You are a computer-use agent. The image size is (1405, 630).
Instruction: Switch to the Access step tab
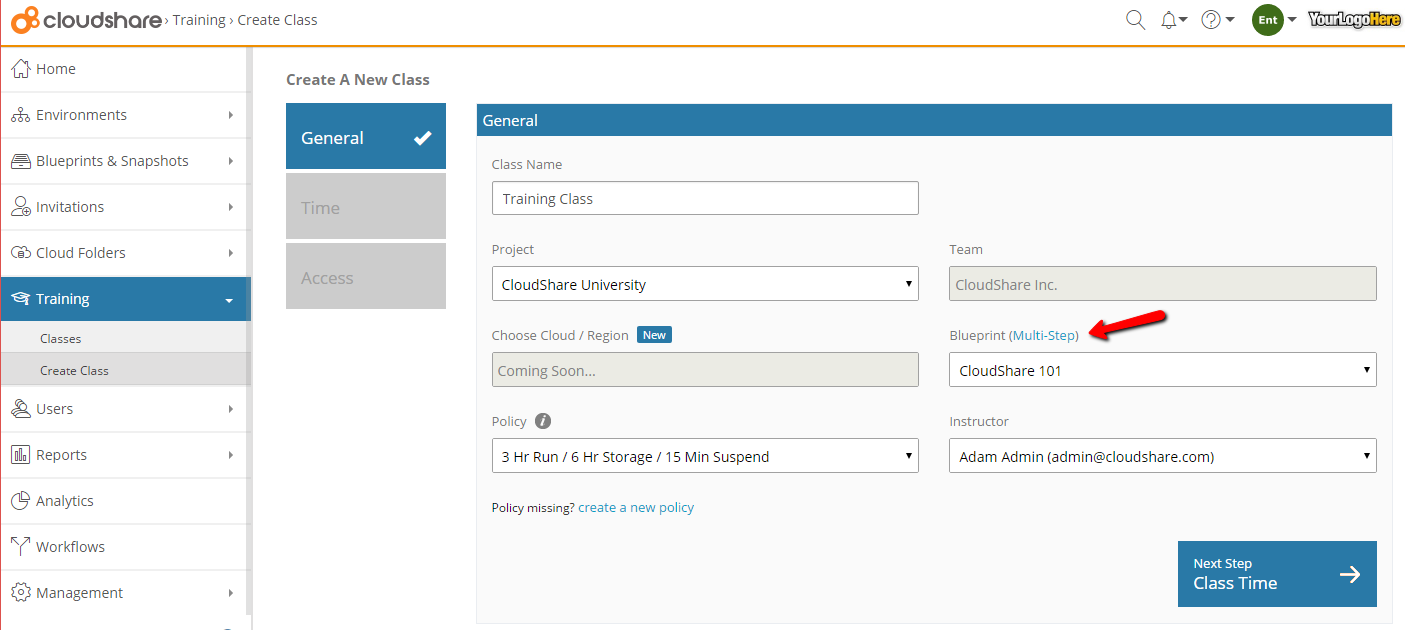click(x=366, y=276)
